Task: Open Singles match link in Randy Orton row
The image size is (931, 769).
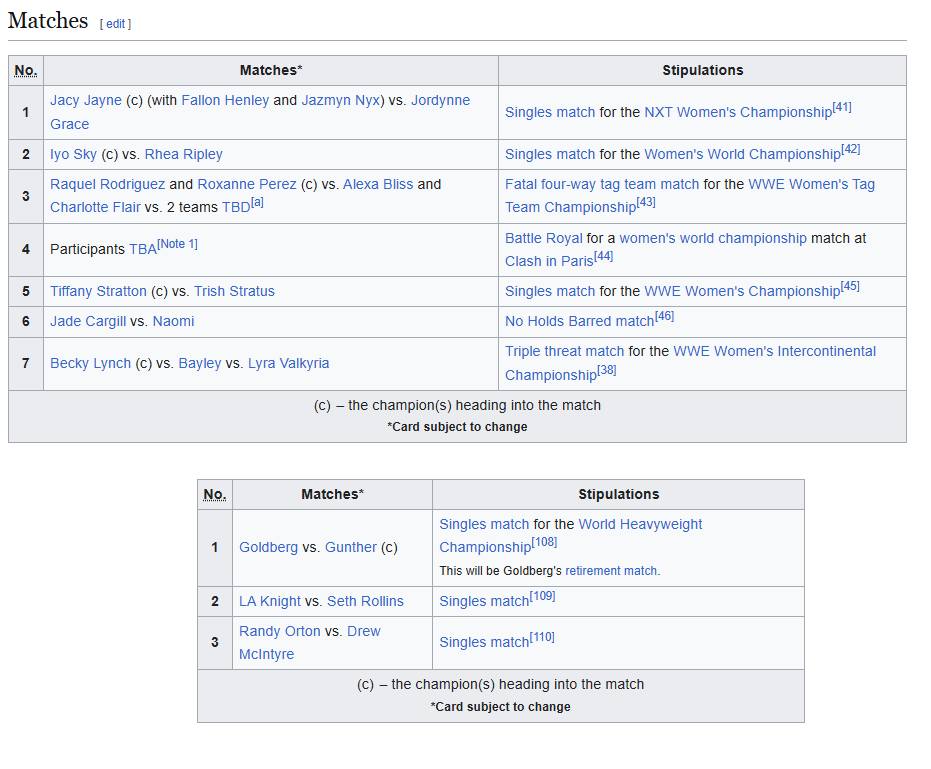Action: pyautogui.click(x=484, y=643)
